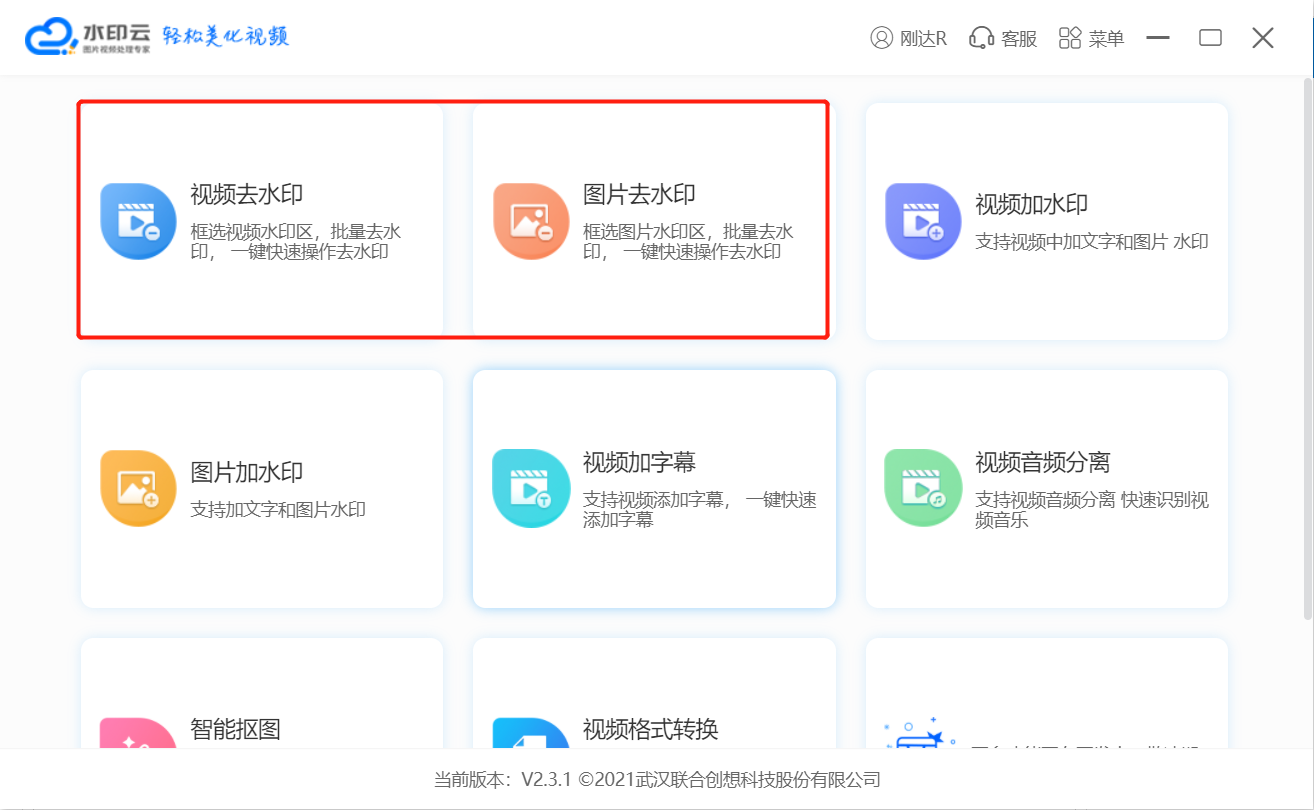Image resolution: width=1314 pixels, height=810 pixels.
Task: Open the 菜单 menu label
Action: click(1107, 39)
